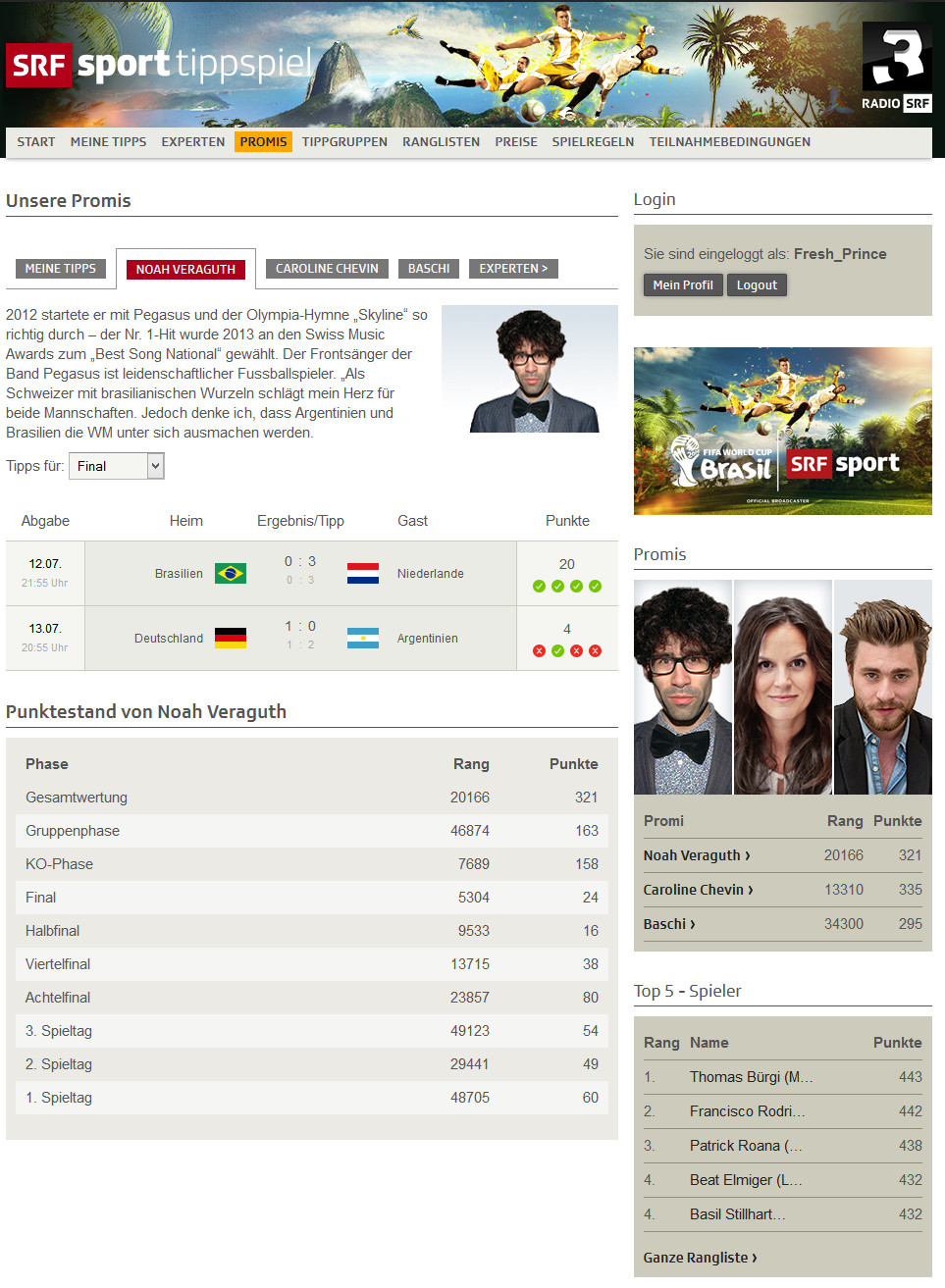Click Basil Stillhart… in Top 5 list
Image resolution: width=945 pixels, height=1288 pixels.
click(738, 1214)
